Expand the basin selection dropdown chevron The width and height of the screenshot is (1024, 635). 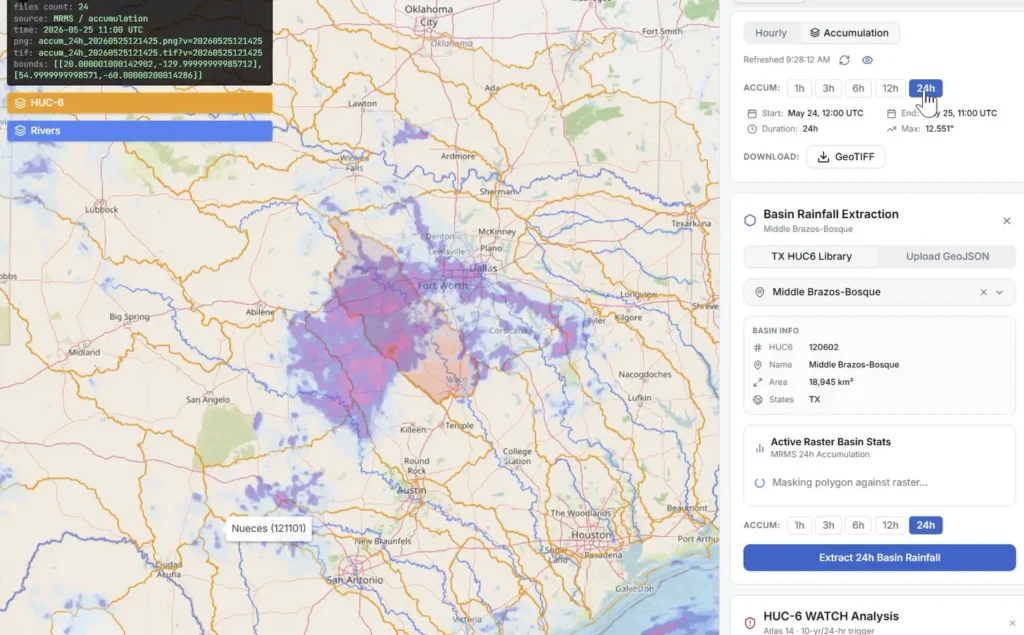point(999,292)
